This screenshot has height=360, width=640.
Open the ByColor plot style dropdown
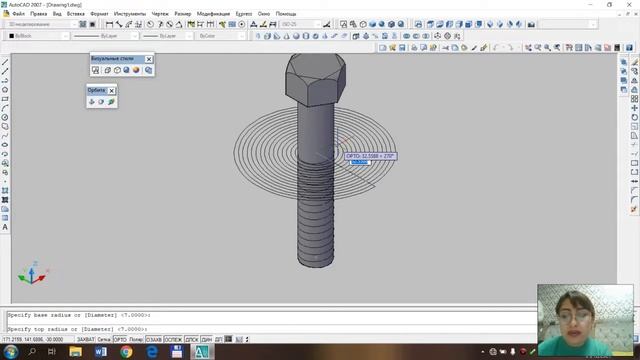click(221, 36)
